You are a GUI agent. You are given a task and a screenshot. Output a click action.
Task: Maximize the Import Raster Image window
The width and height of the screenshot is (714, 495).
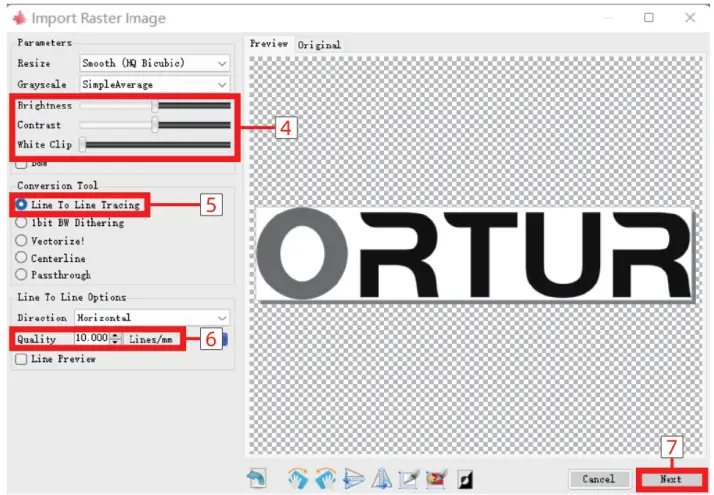point(648,17)
